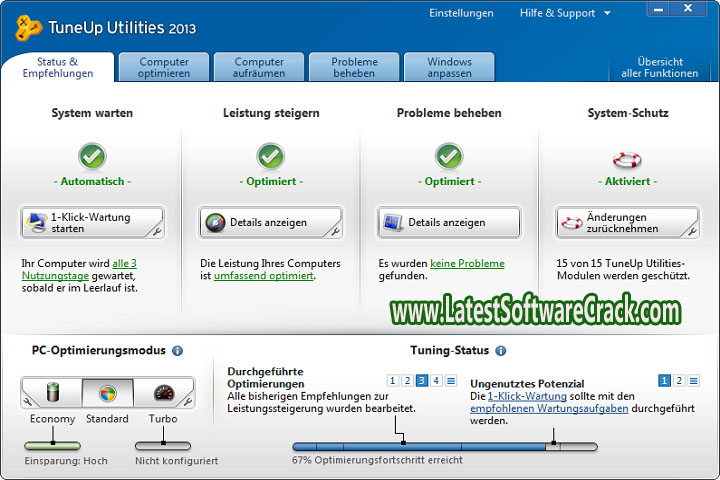Open wrench settings on Leistung Details button
This screenshot has height=480, width=720.
(x=335, y=232)
